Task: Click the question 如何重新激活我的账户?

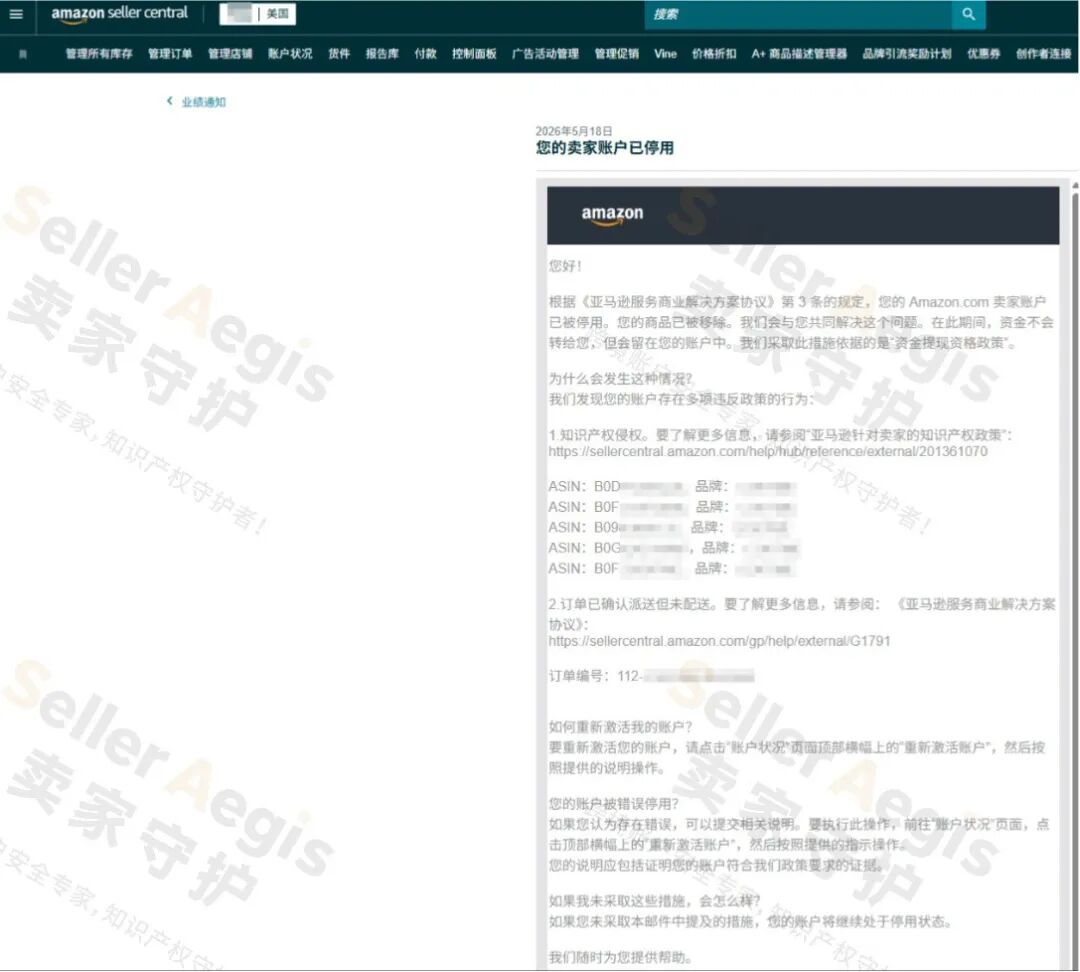Action: [x=621, y=727]
